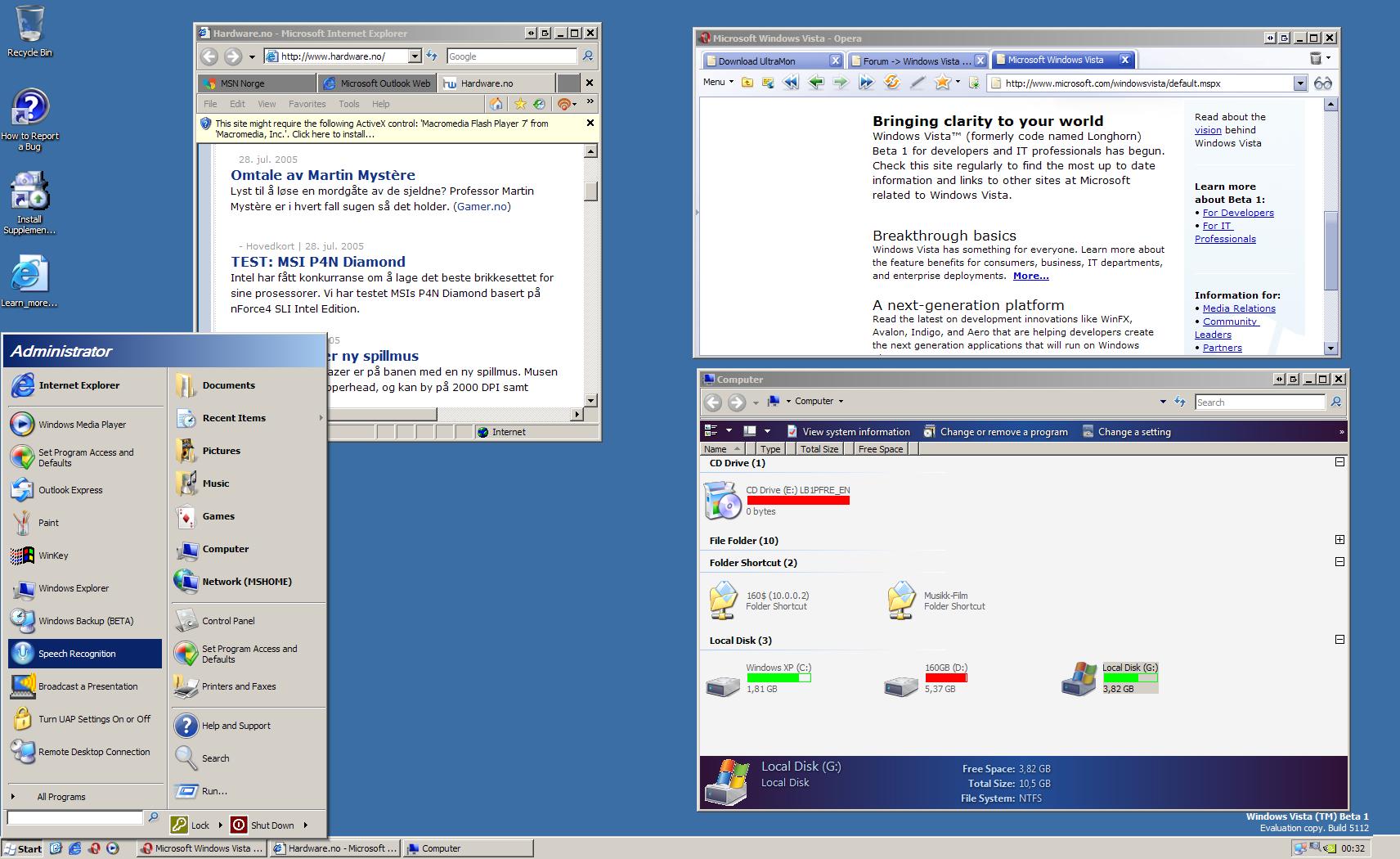Click Opera's Rewind double-arrow button

pos(790,82)
